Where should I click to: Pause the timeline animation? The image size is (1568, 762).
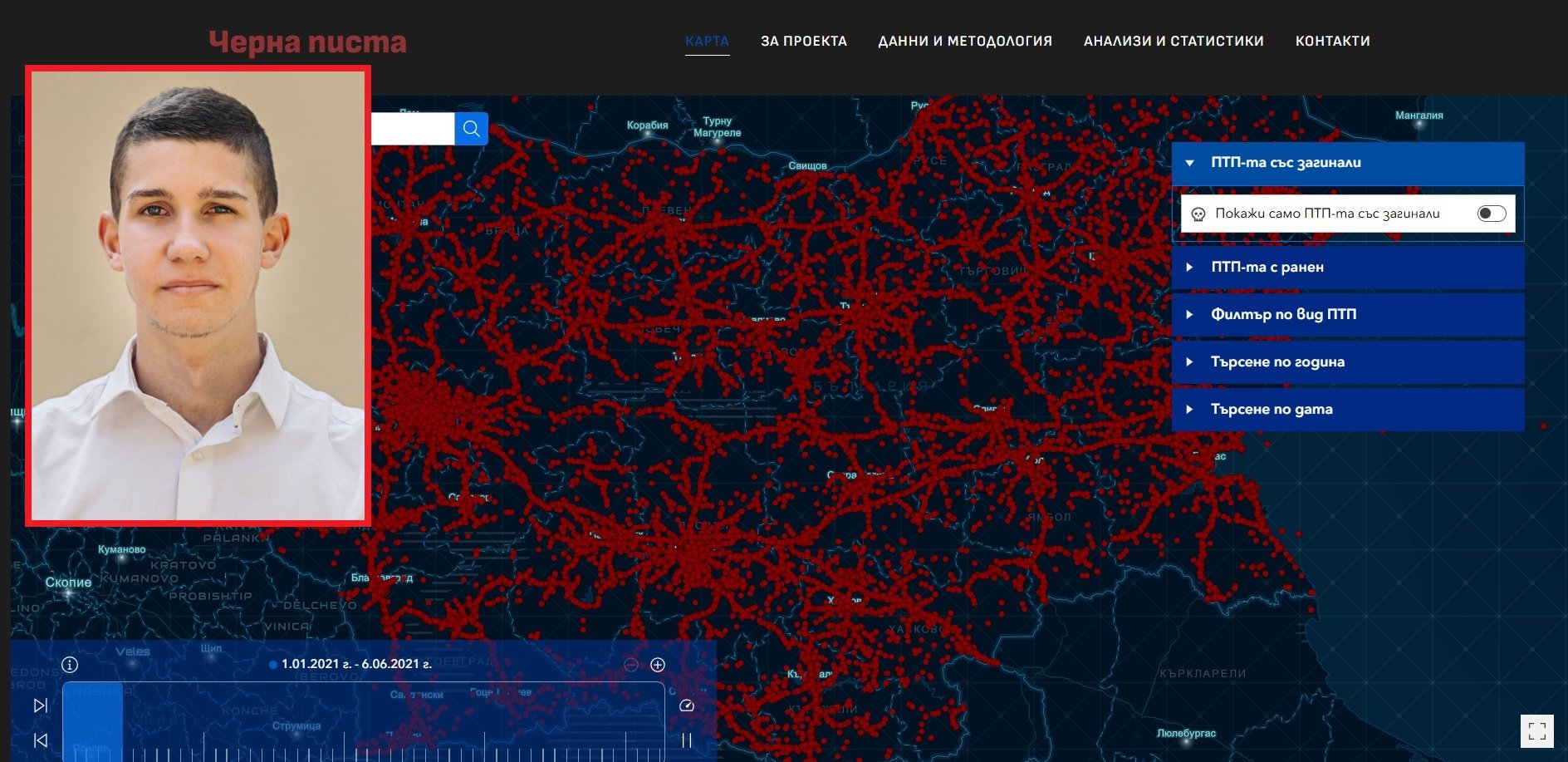(x=686, y=740)
